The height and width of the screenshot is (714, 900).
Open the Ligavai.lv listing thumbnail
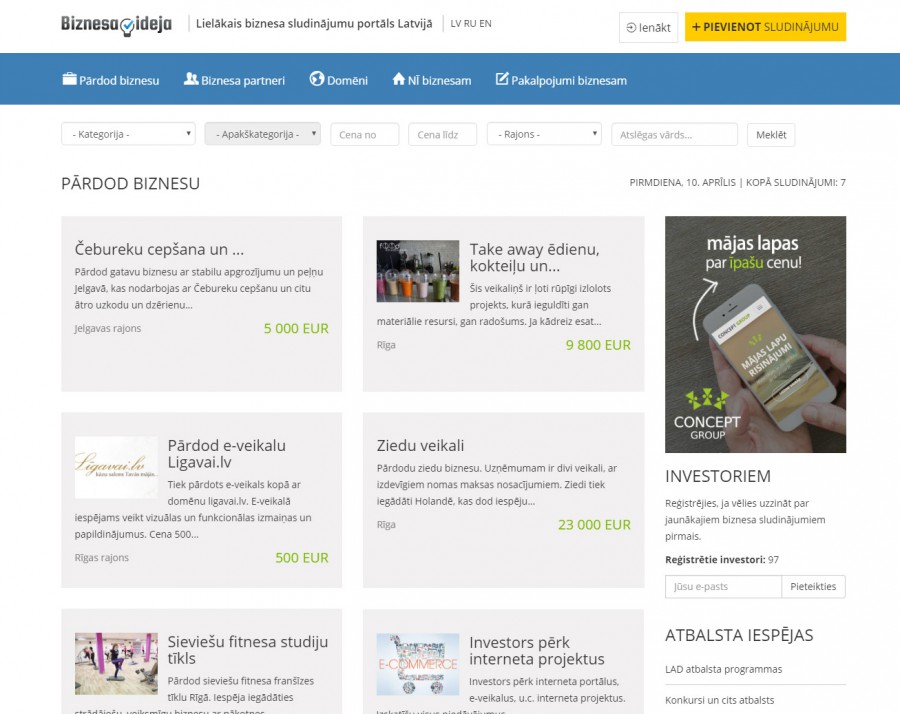point(116,467)
